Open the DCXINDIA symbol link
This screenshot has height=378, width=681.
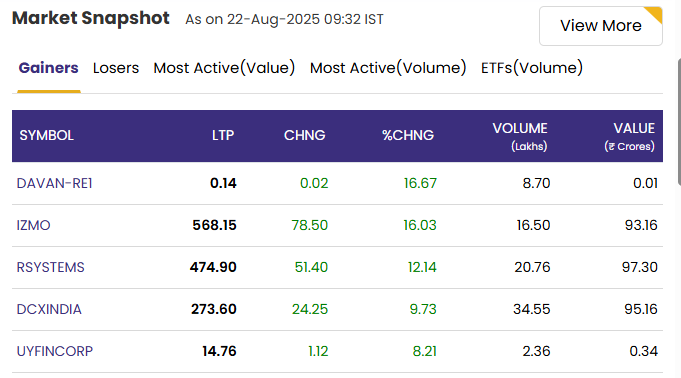[49, 309]
